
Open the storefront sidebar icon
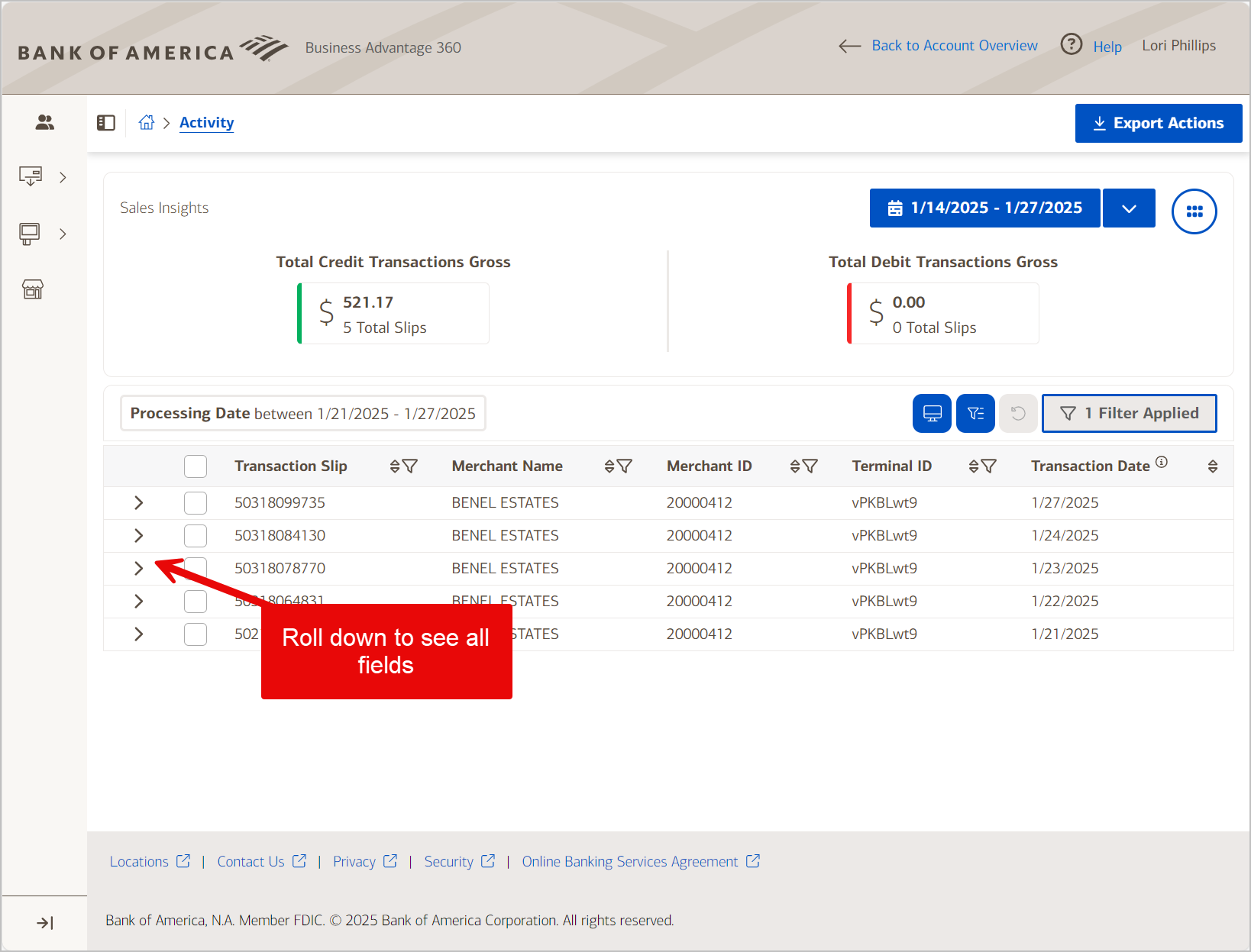click(x=33, y=289)
